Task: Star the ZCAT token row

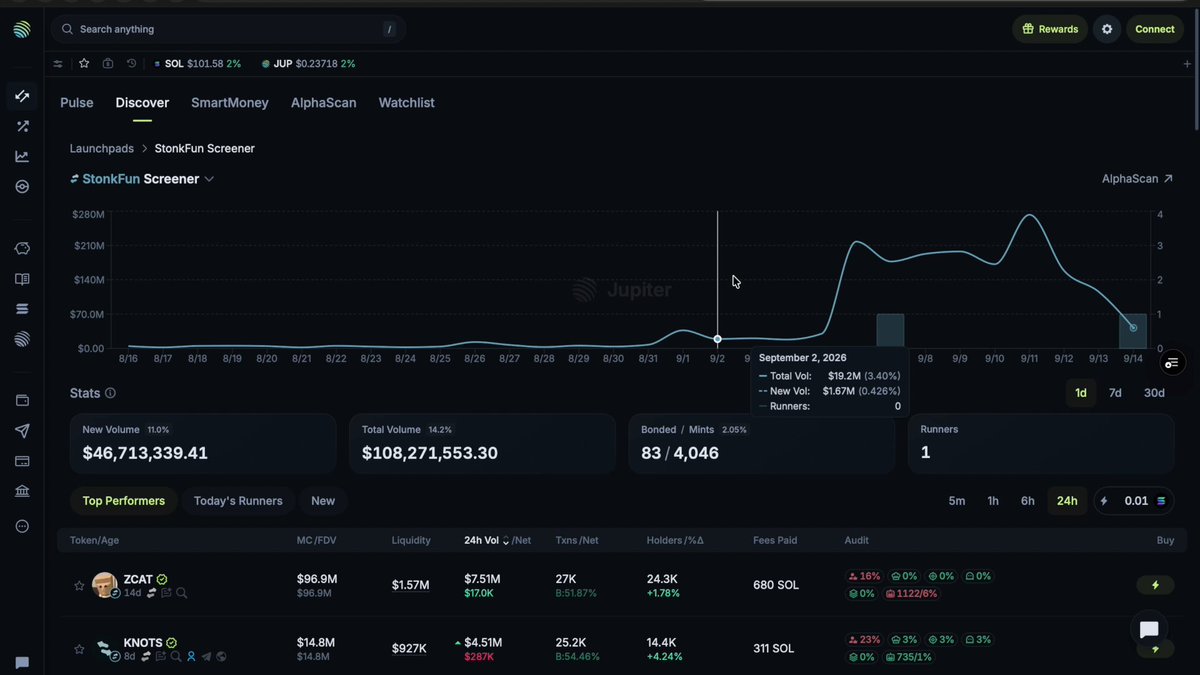Action: pos(79,585)
